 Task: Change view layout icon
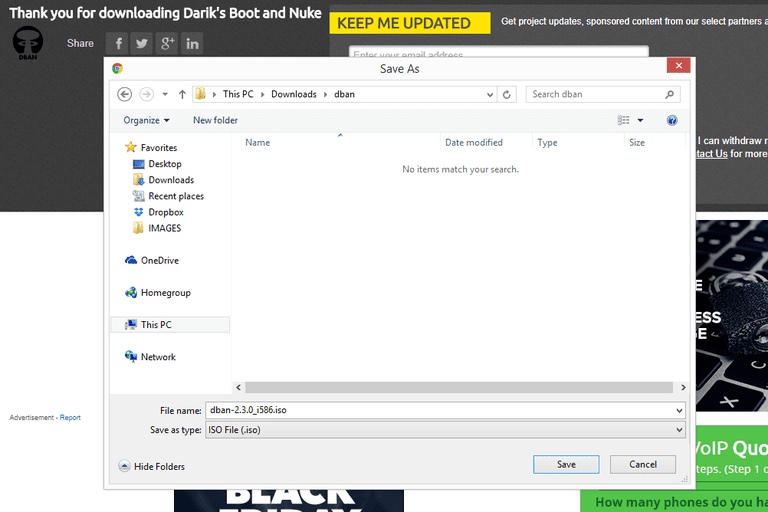(x=624, y=120)
